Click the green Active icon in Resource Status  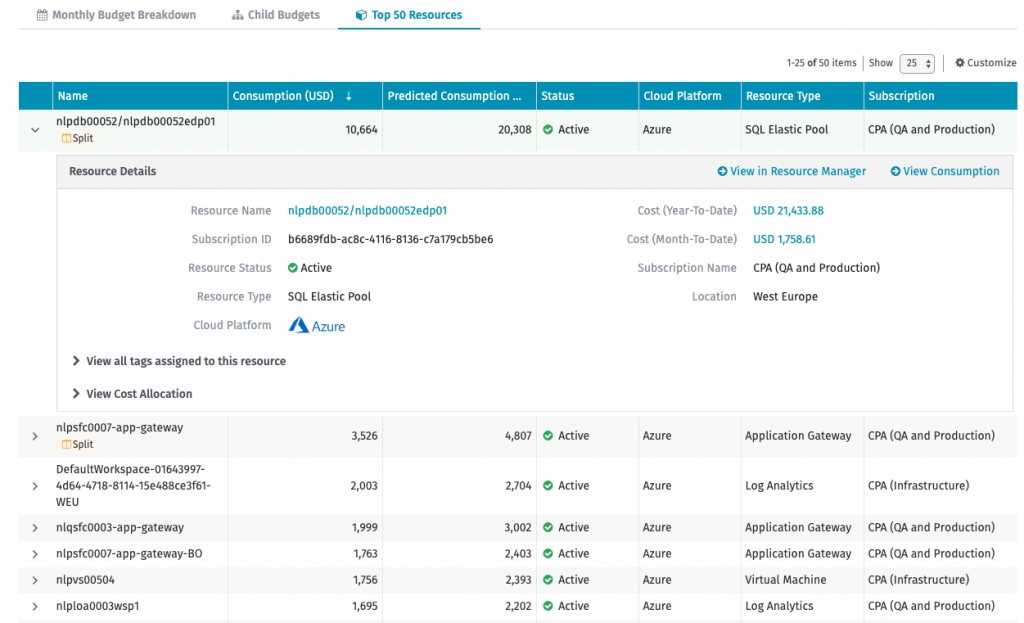[293, 268]
